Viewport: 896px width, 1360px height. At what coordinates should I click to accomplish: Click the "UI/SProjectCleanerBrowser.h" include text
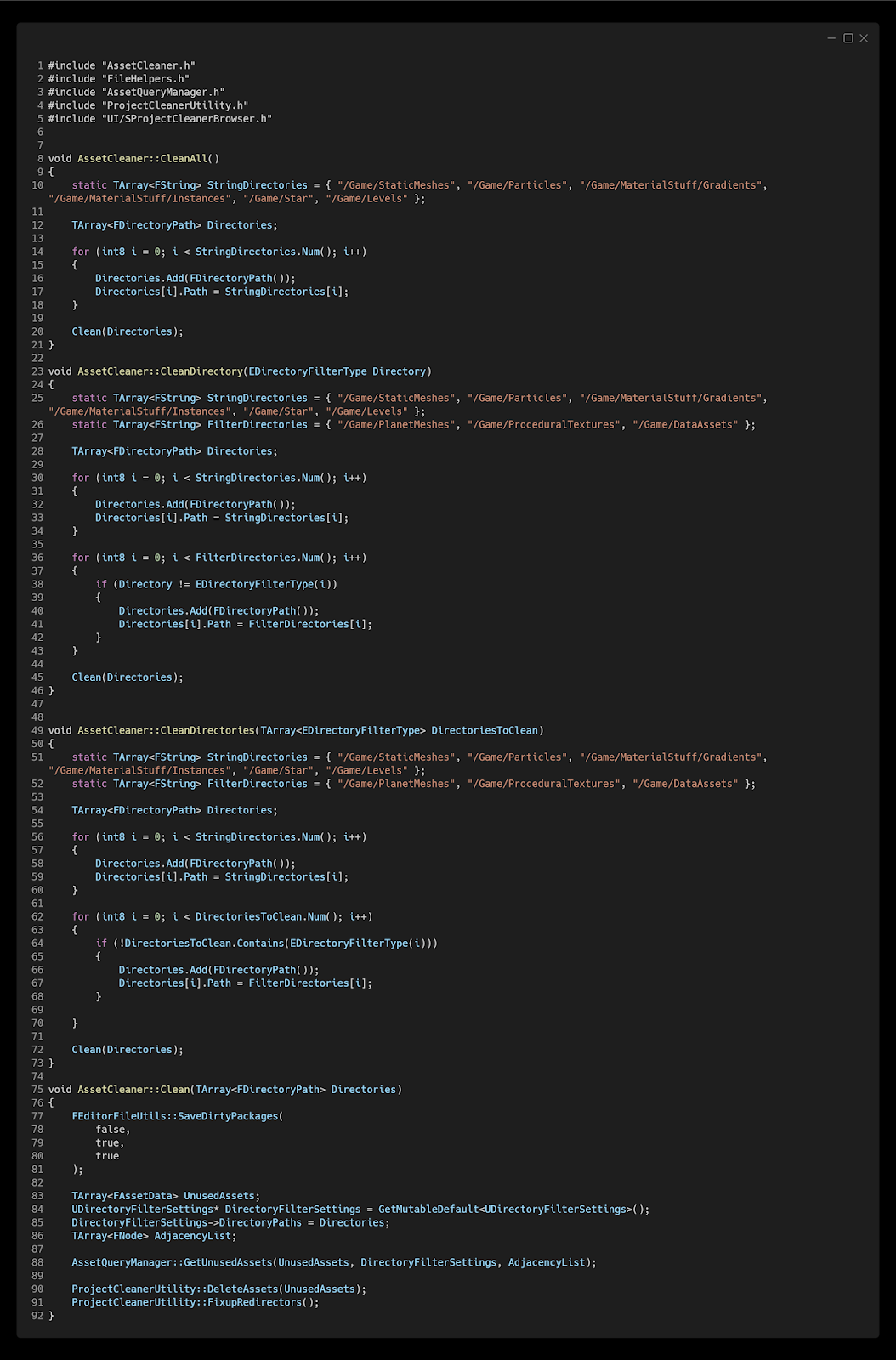(187, 119)
